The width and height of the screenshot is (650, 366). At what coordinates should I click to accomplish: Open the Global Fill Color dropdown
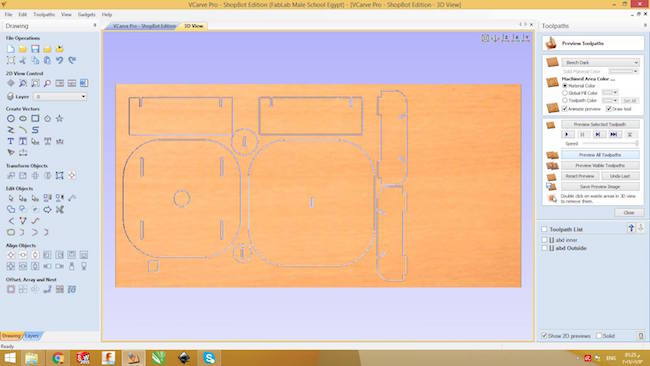click(x=610, y=92)
